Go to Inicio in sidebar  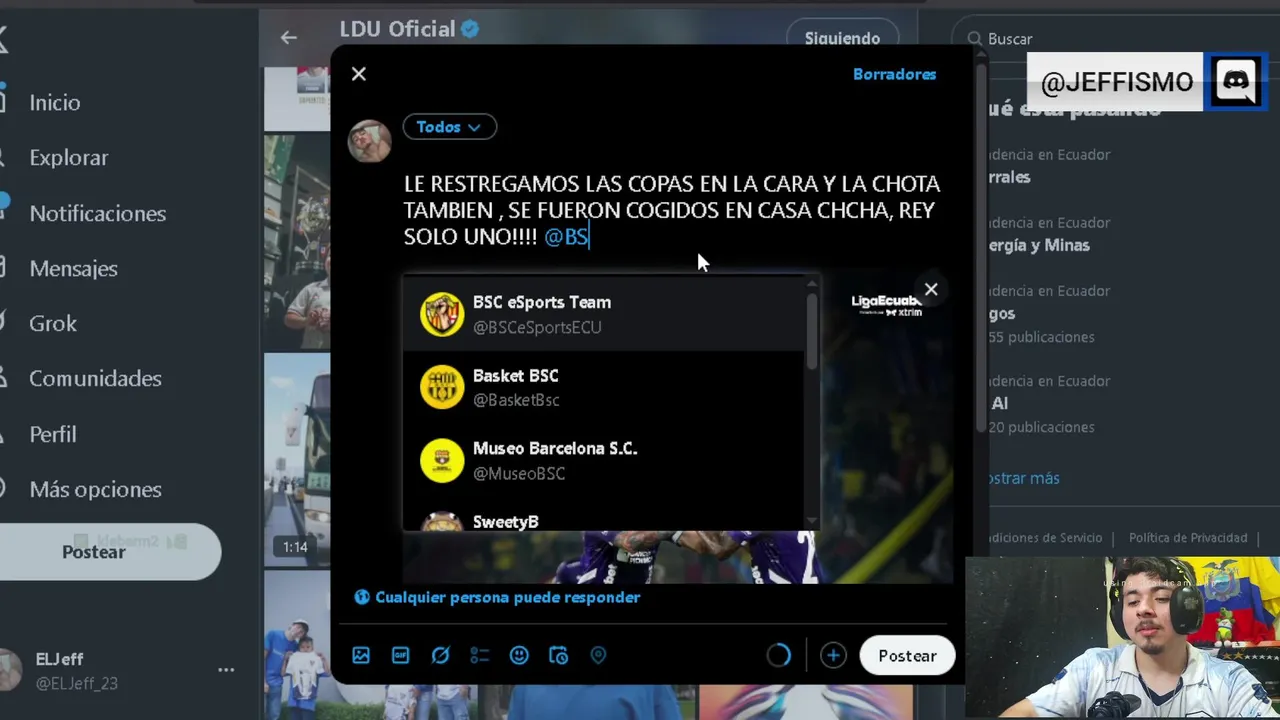(x=55, y=103)
